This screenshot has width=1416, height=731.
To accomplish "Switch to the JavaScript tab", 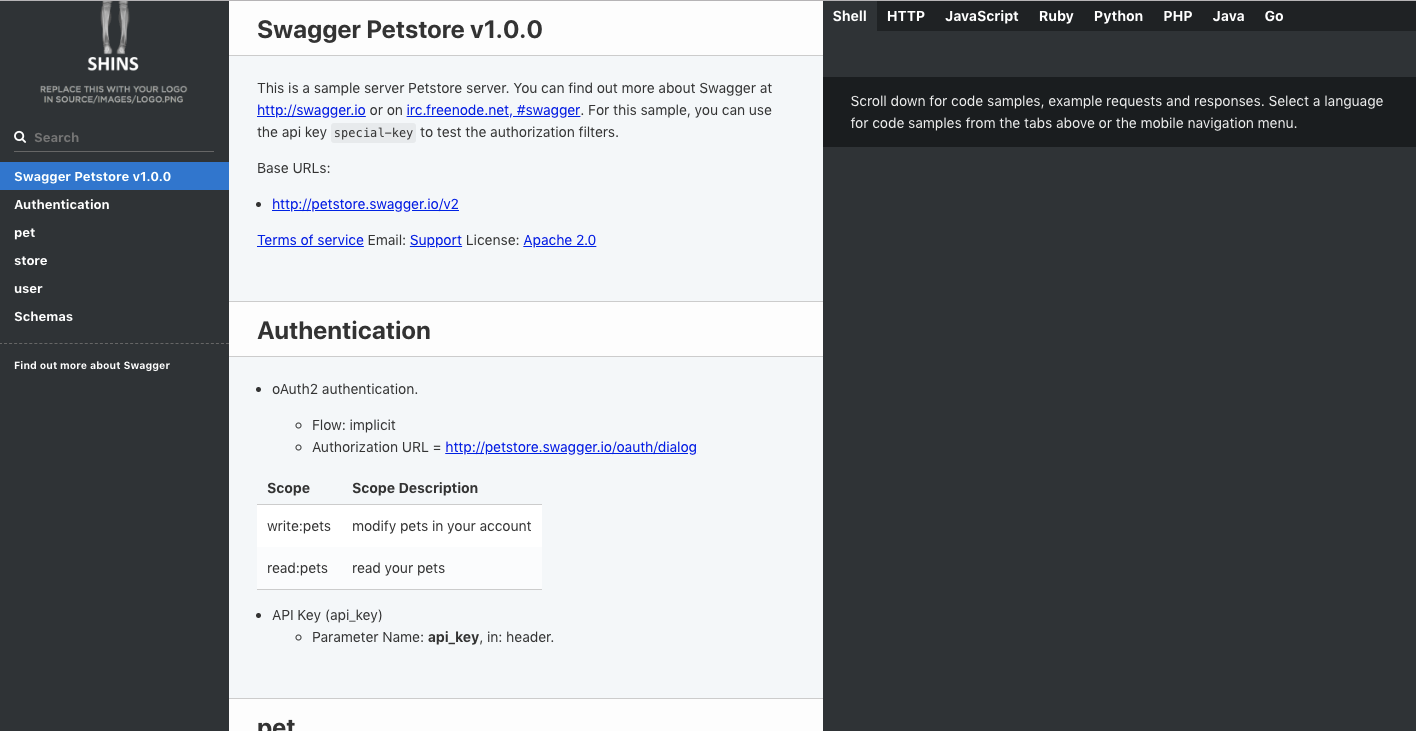I will [x=982, y=16].
